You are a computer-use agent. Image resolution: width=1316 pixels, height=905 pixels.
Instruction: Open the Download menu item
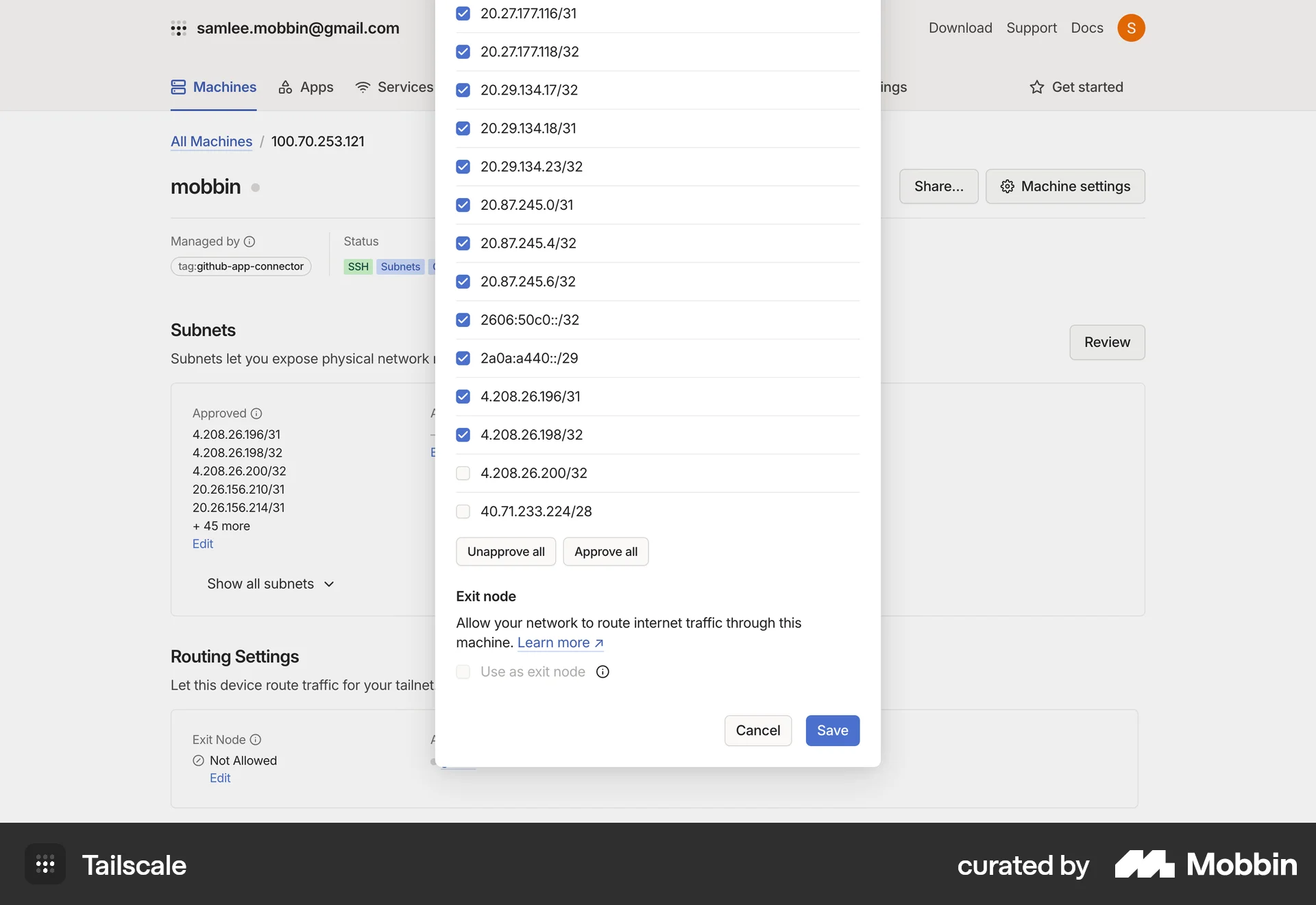(960, 27)
